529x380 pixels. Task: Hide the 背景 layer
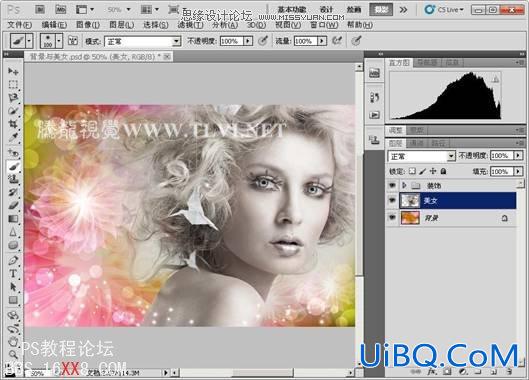coord(392,218)
